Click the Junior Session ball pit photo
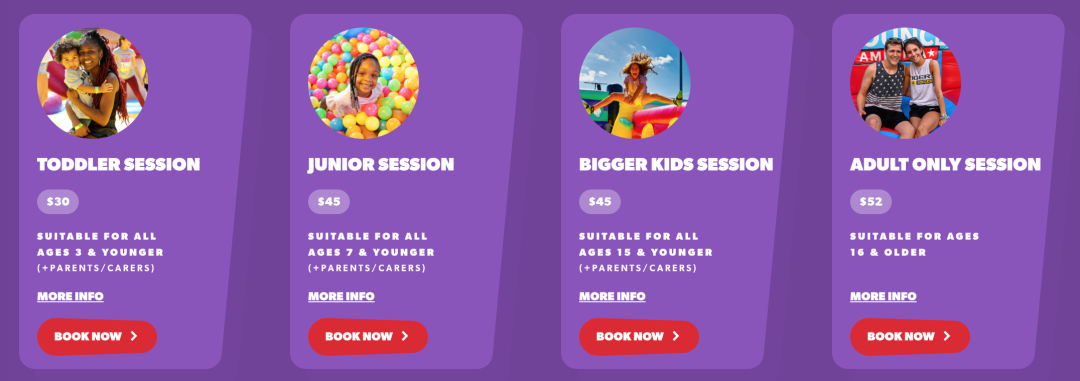The width and height of the screenshot is (1080, 381). pyautogui.click(x=363, y=83)
